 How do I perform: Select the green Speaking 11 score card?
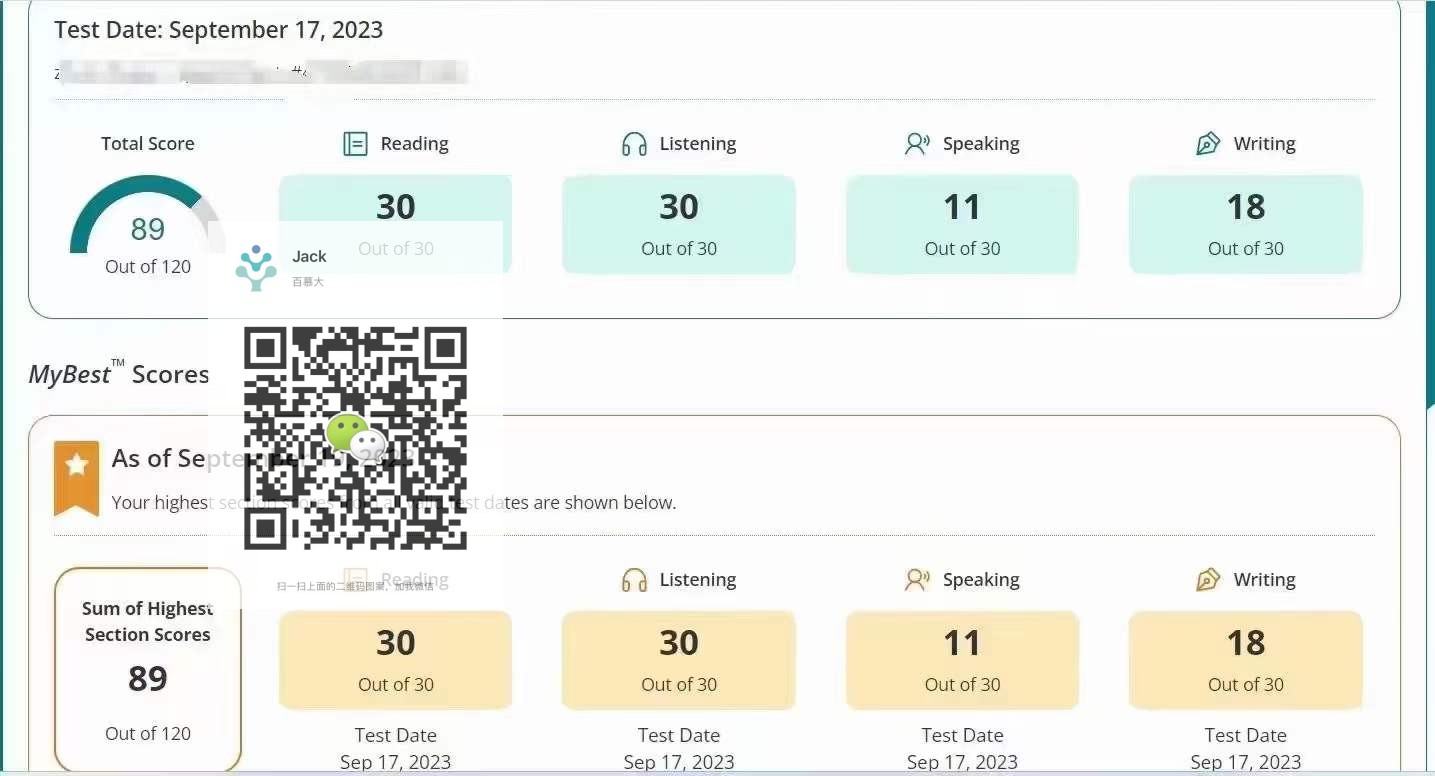point(962,225)
